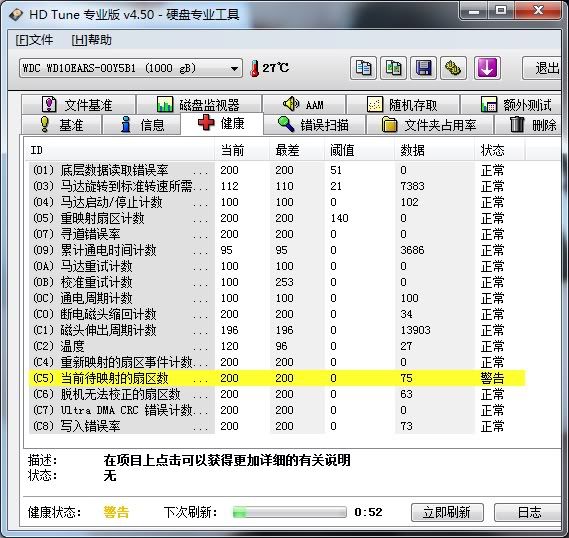
Task: Select the highlighted (C5) 当前待映射的扇区数 row
Action: (277, 378)
